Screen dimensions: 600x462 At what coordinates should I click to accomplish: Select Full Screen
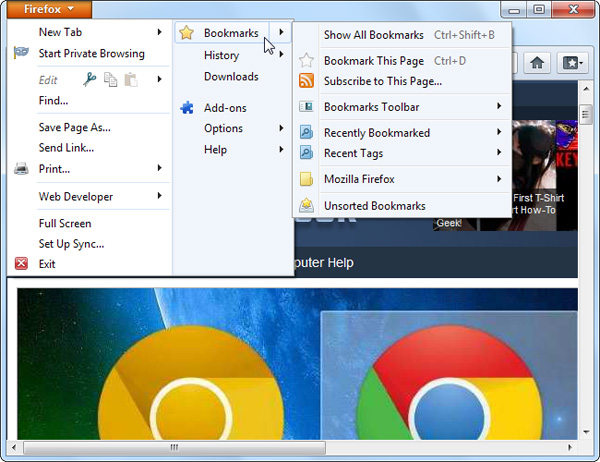pyautogui.click(x=89, y=224)
